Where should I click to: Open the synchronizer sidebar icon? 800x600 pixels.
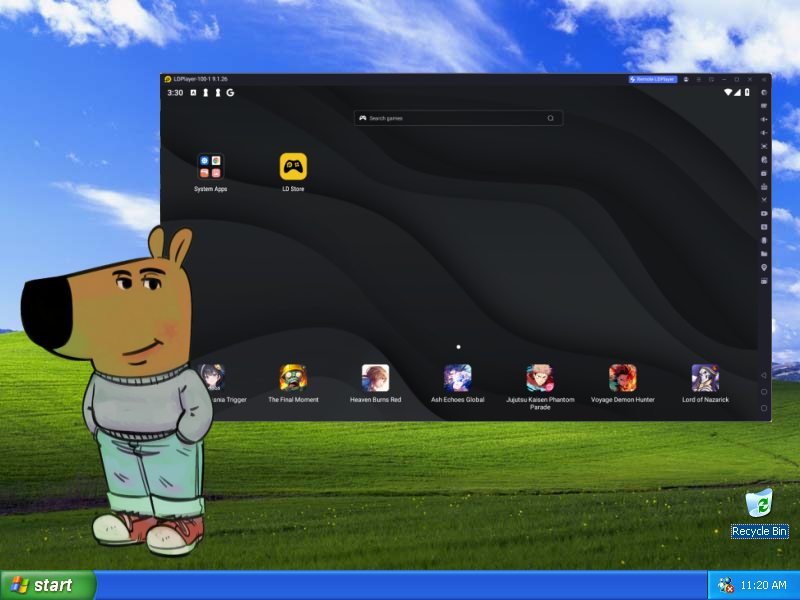point(764,227)
